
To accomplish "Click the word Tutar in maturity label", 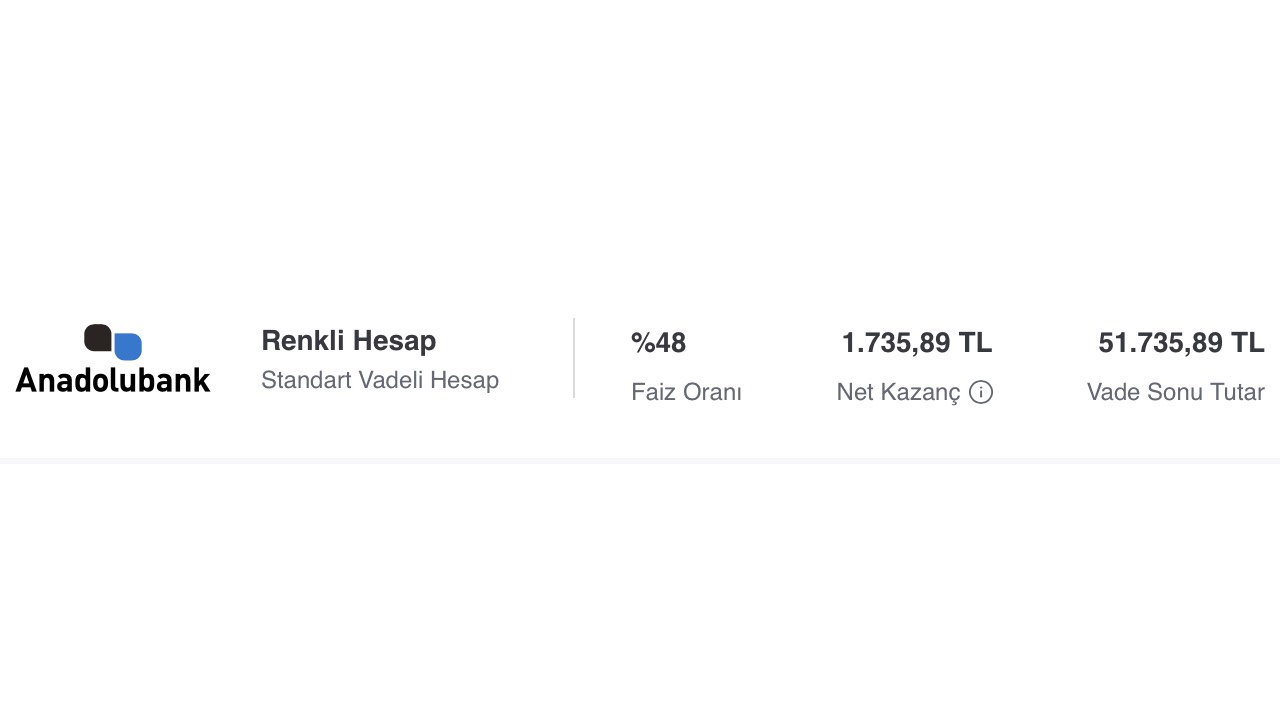I will (x=1234, y=392).
